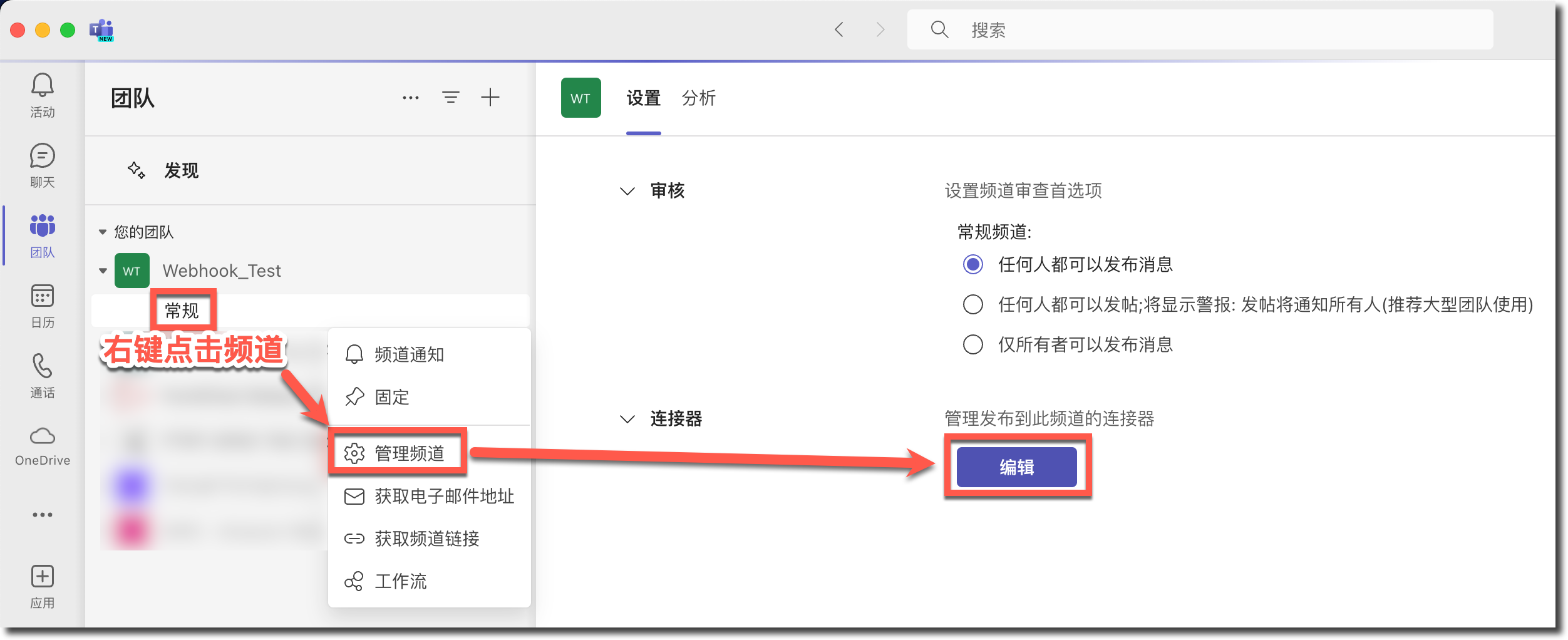This screenshot has width=1568, height=640.
Task: Choose 获取频道链接 from the context menu
Action: [x=426, y=539]
